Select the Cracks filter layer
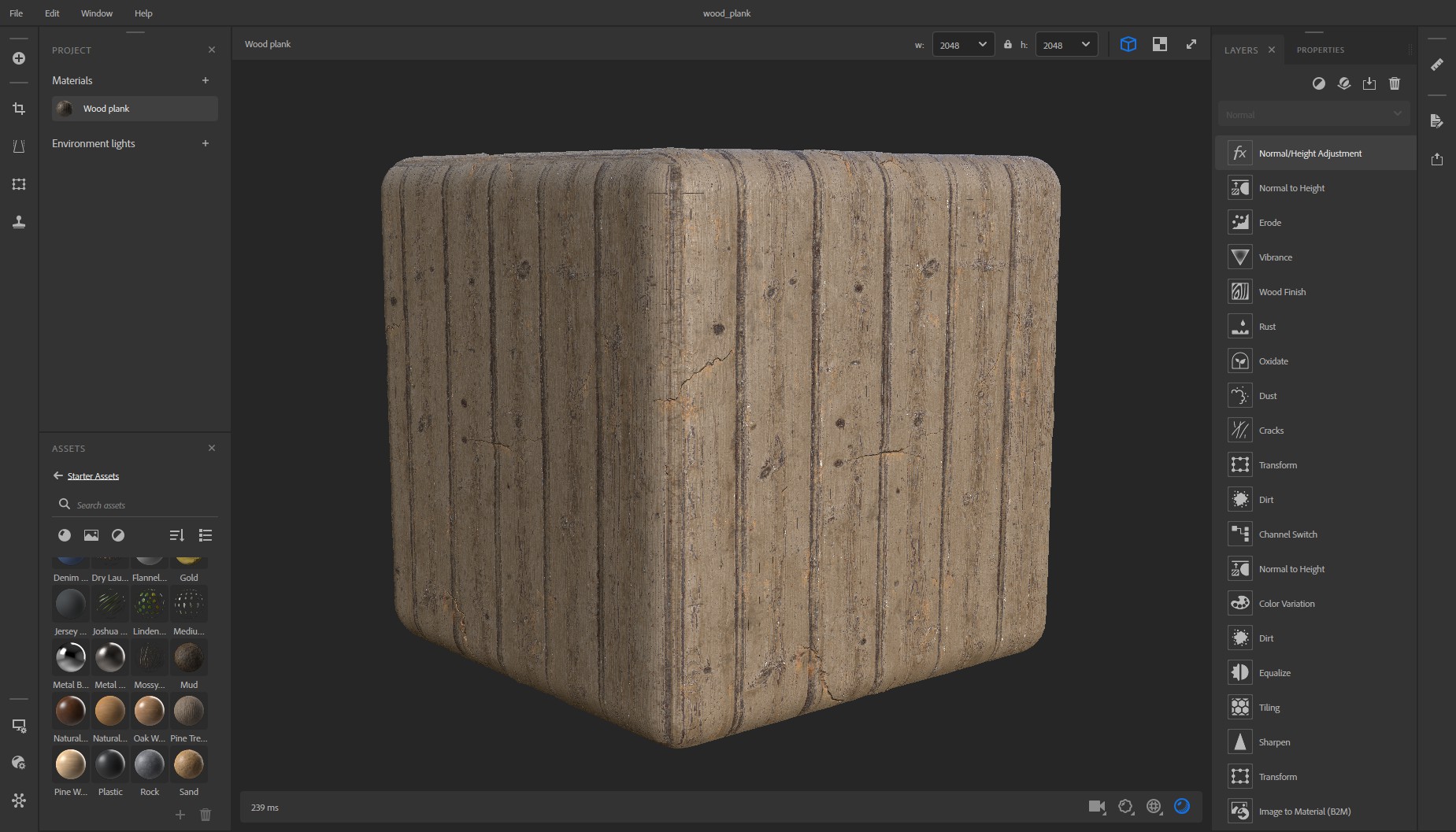The image size is (1456, 832). click(x=1270, y=431)
